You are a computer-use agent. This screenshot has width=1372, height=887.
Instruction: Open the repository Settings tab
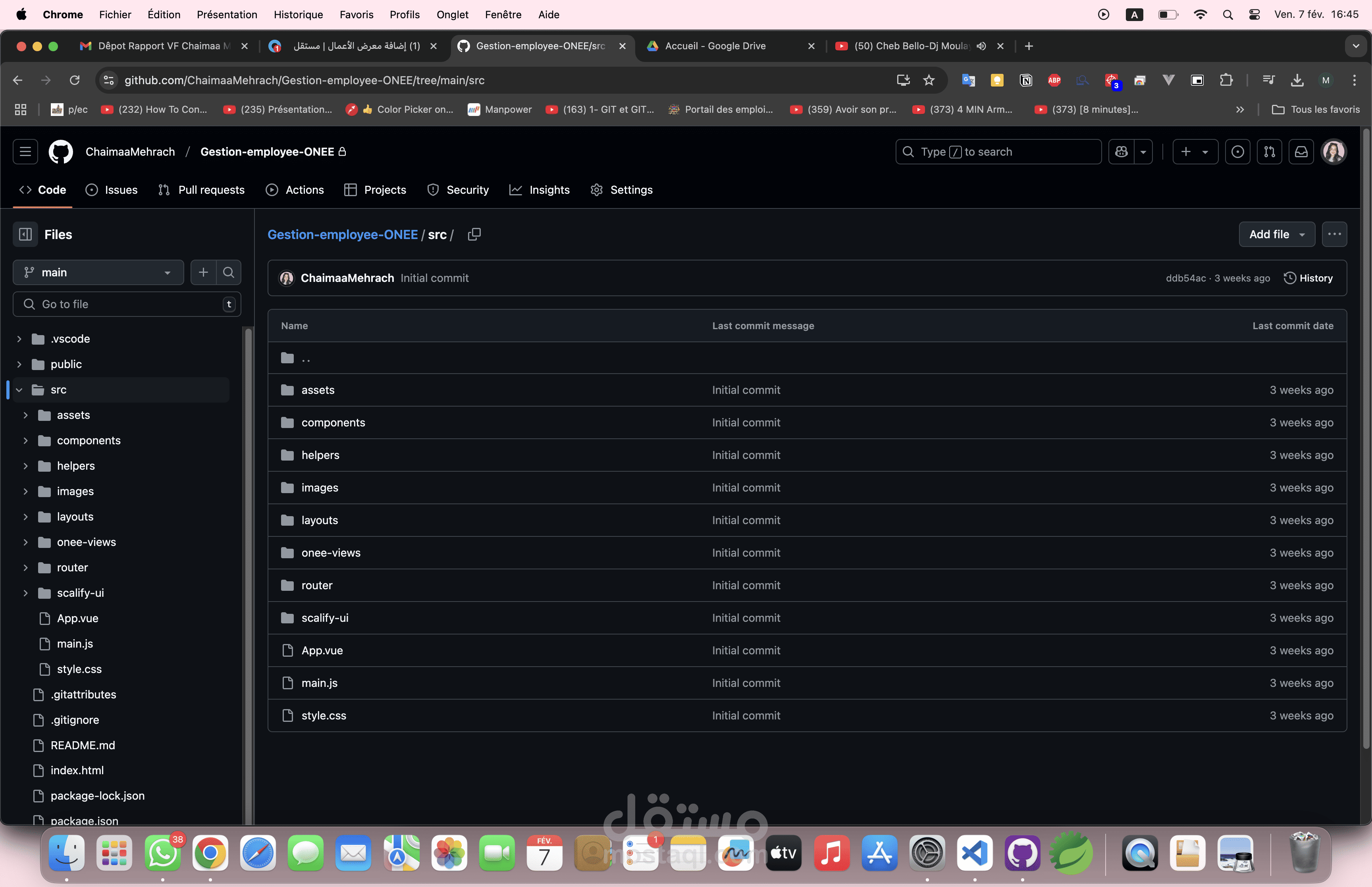pos(622,190)
